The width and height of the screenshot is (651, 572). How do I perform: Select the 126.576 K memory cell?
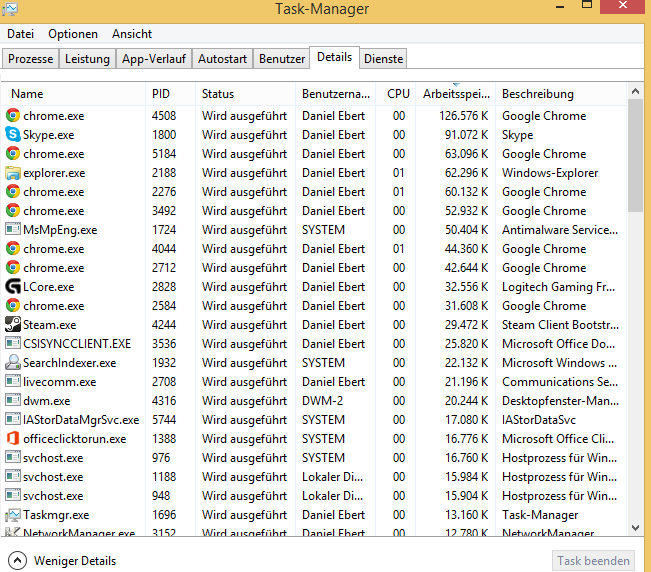click(463, 115)
